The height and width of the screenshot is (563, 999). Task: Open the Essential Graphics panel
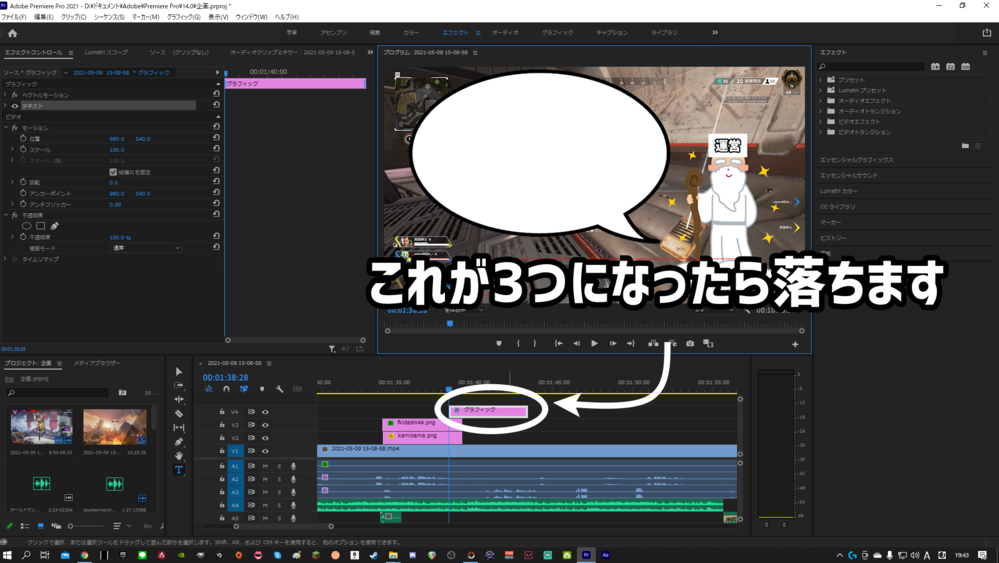point(856,160)
